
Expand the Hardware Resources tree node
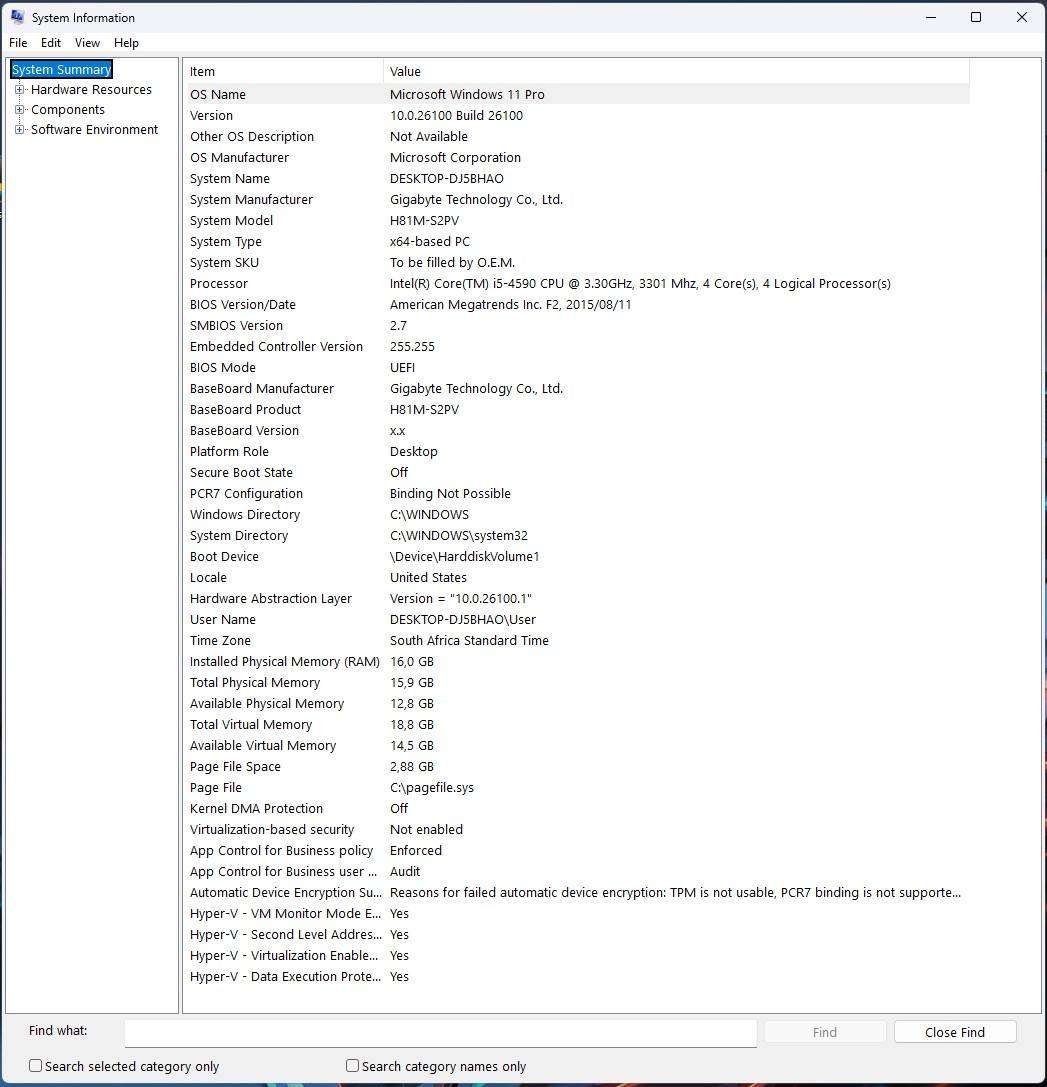point(21,89)
